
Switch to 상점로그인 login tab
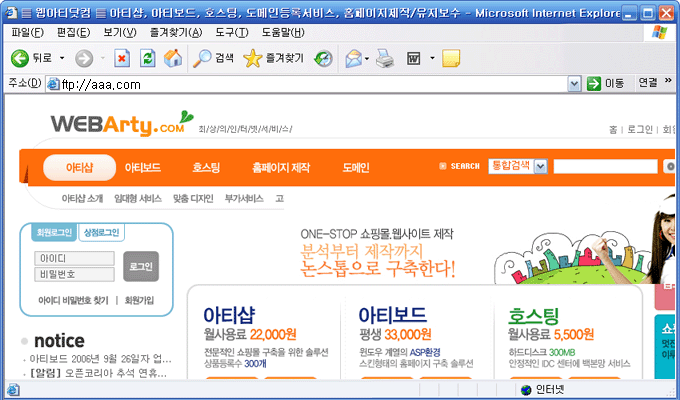click(100, 232)
